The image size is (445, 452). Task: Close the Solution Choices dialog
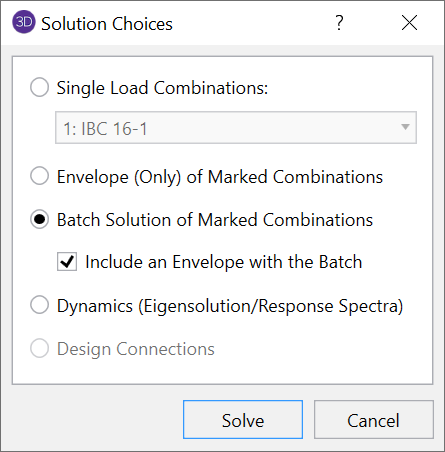[x=409, y=23]
